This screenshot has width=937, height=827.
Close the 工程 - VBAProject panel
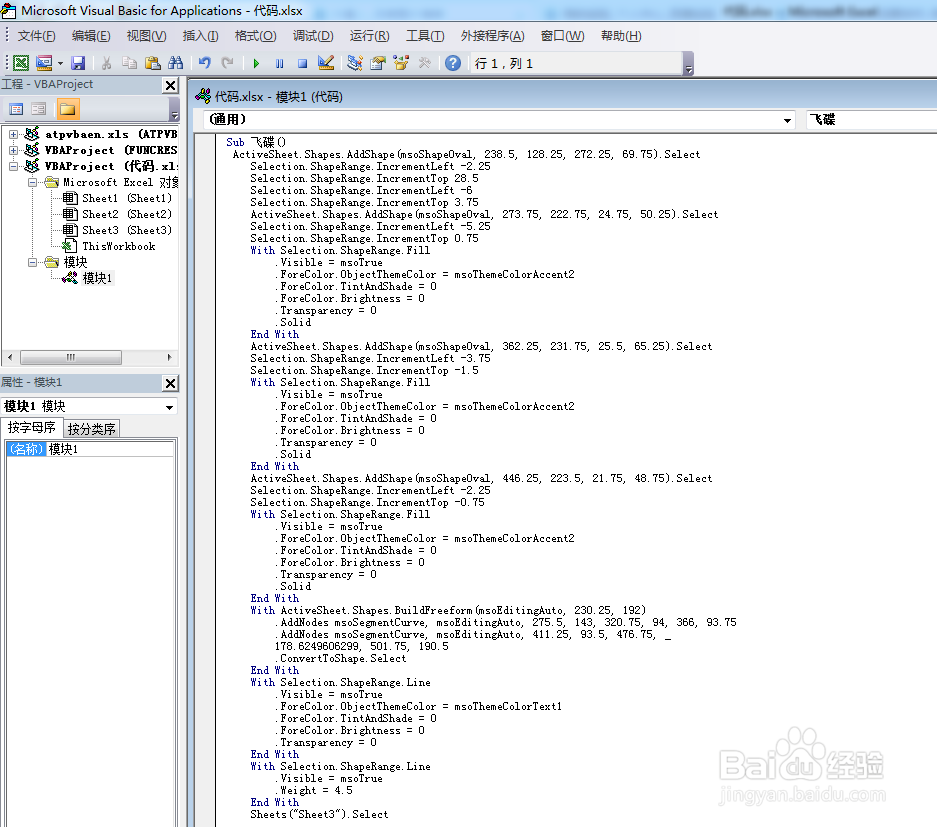tap(170, 85)
